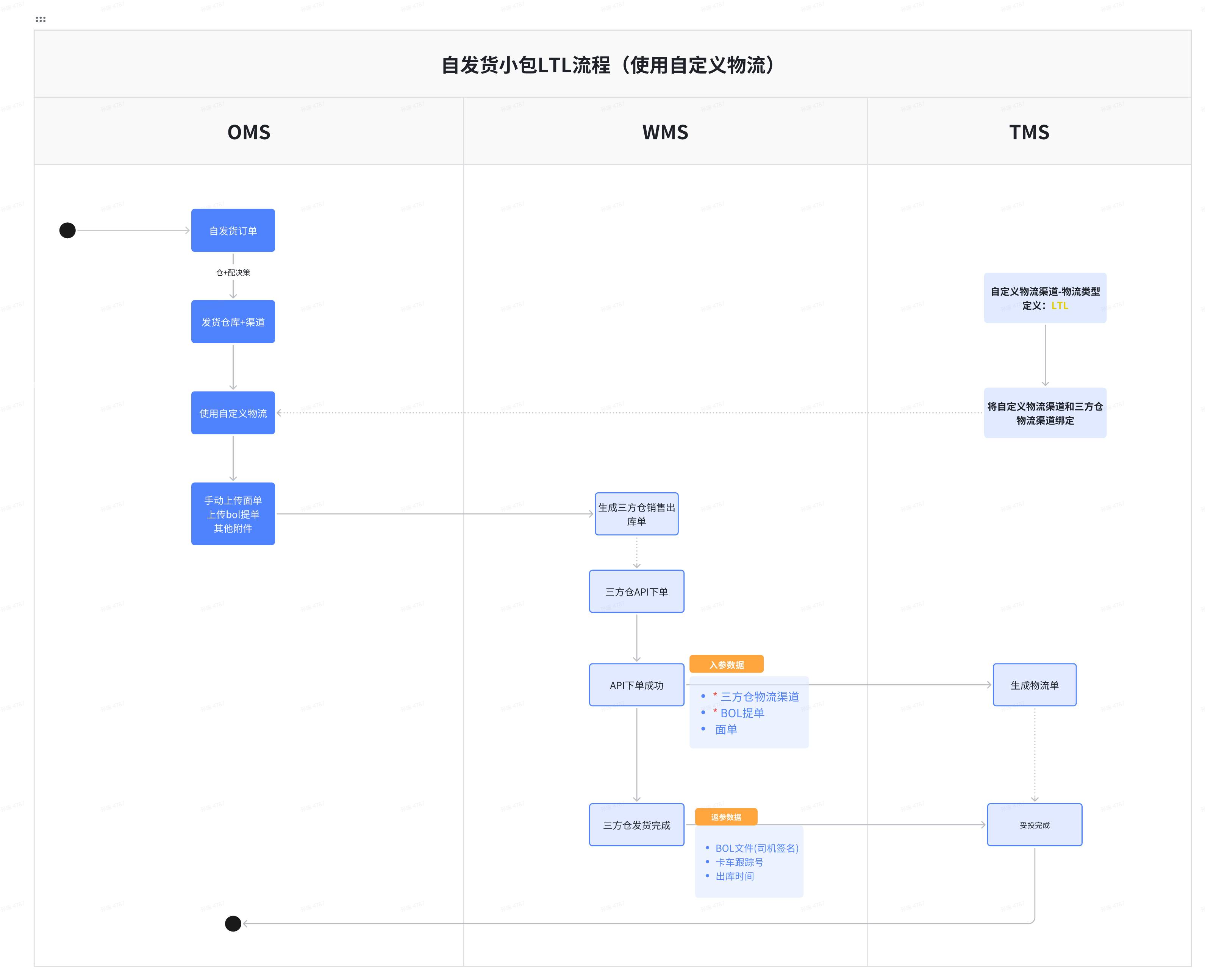Select the 发货仓库+渠道 node
The image size is (1205, 980).
233,322
